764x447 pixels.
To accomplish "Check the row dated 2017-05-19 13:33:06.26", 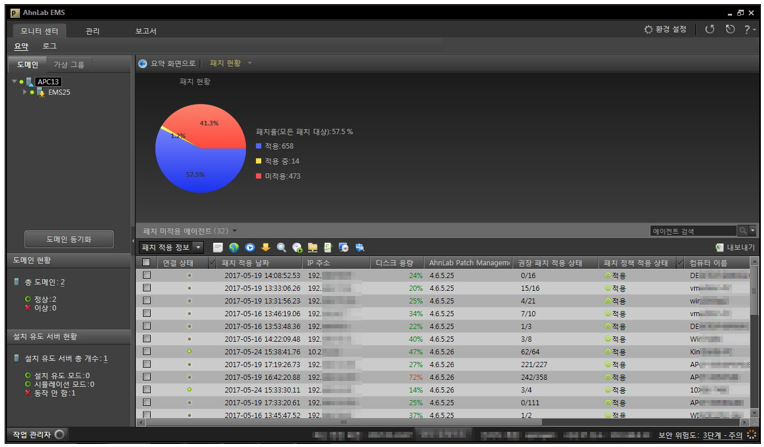I will coord(147,288).
